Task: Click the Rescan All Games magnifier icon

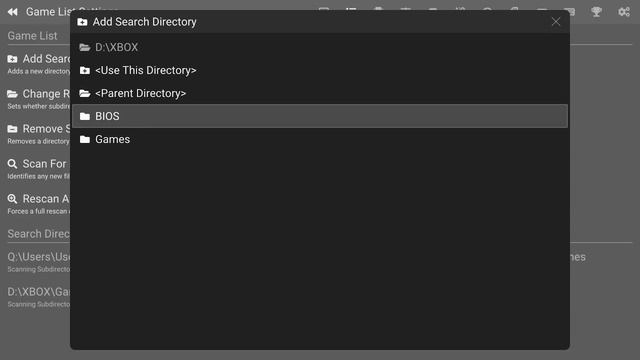Action: (12, 199)
